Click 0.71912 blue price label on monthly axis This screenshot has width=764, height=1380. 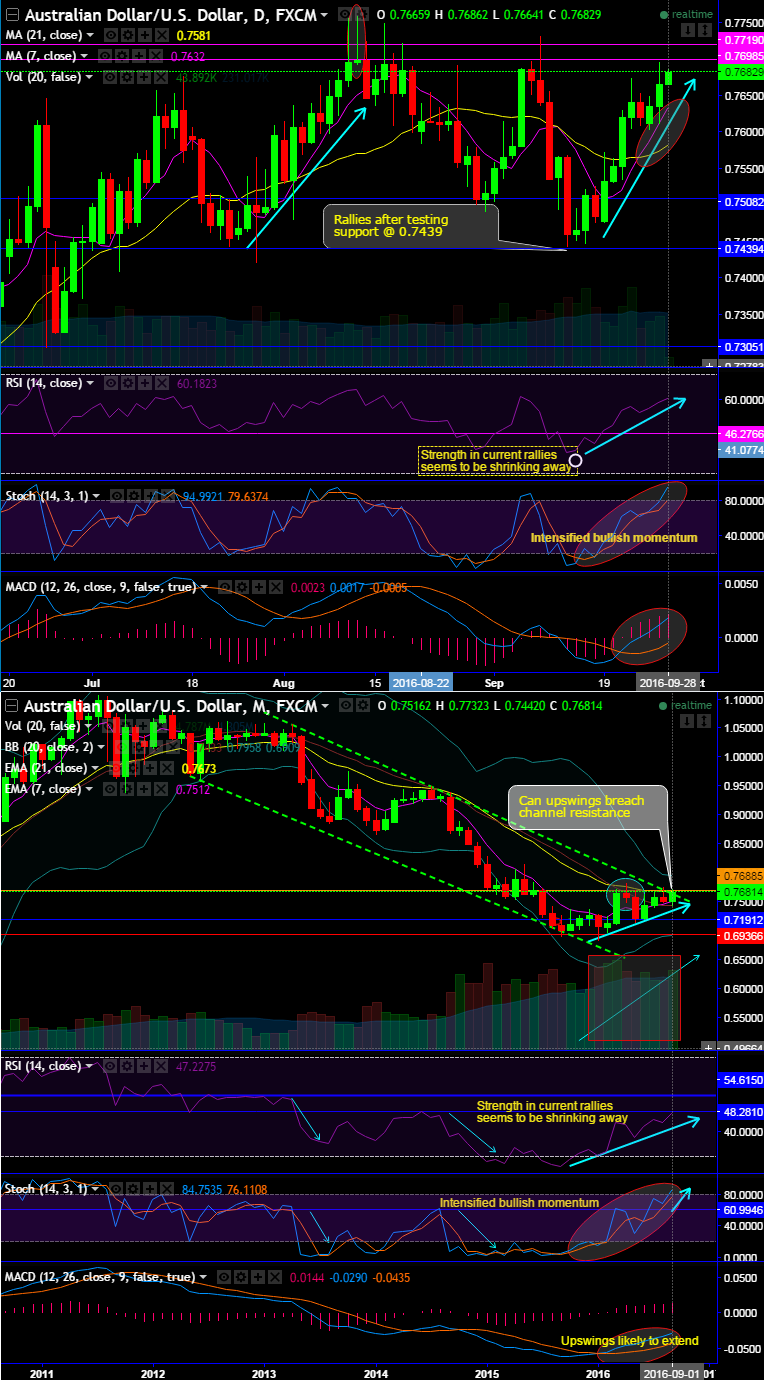coord(741,919)
